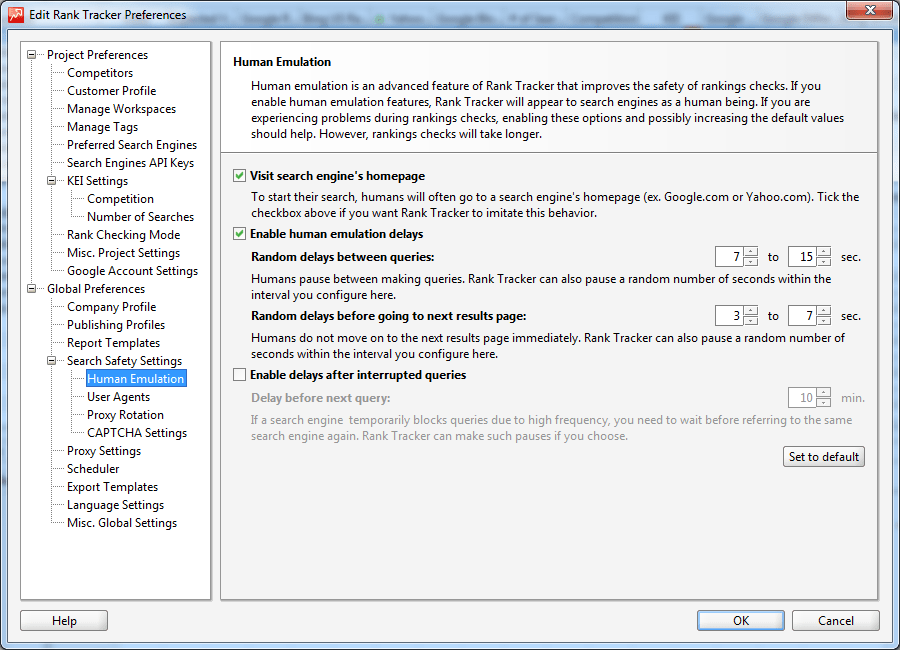
Task: Open Proxy Rotation settings
Action: coord(125,415)
